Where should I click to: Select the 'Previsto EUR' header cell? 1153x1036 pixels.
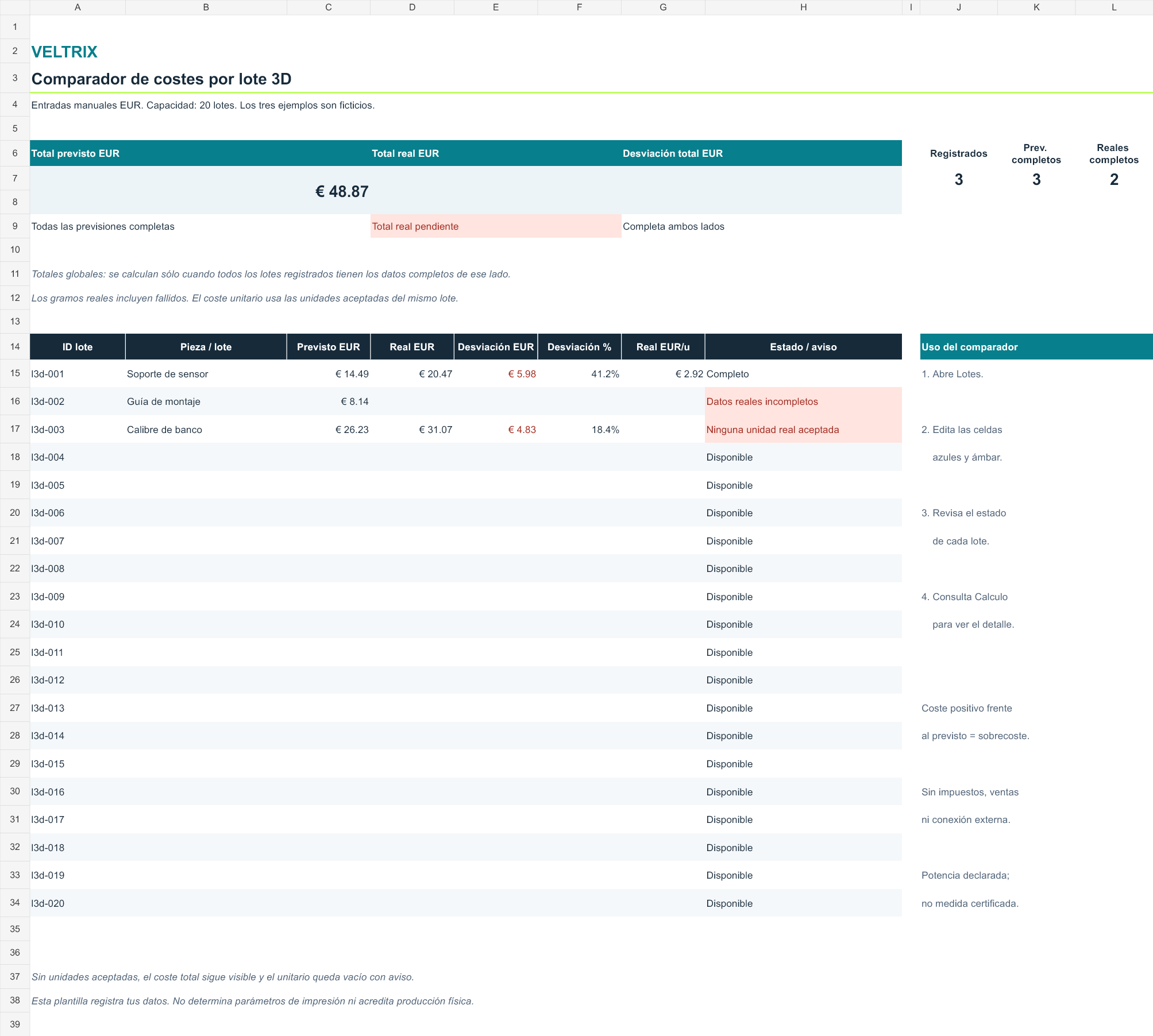(x=328, y=346)
